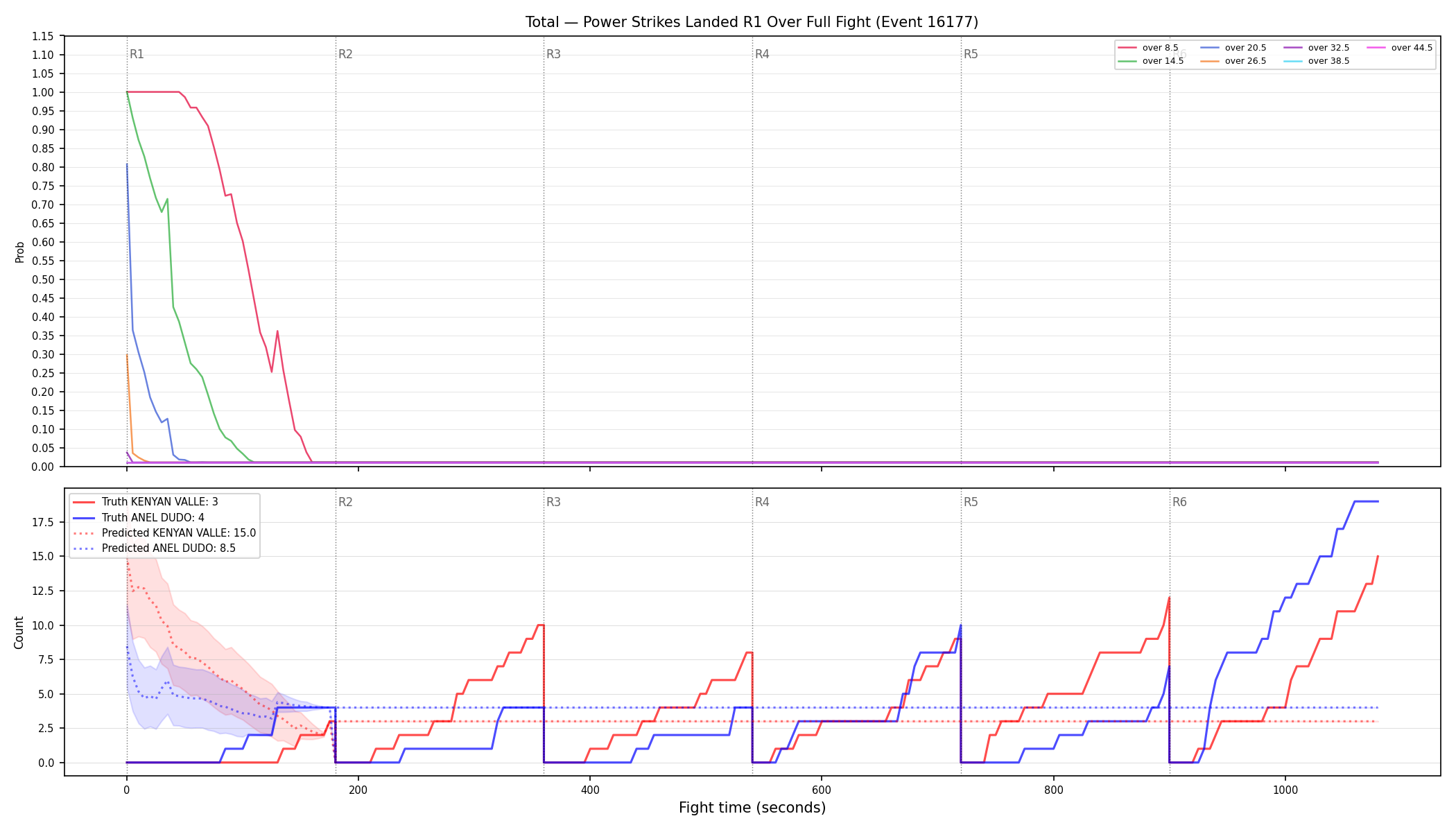The image size is (1456, 832).
Task: Click the 400 tick on time axis
Action: pyautogui.click(x=589, y=790)
